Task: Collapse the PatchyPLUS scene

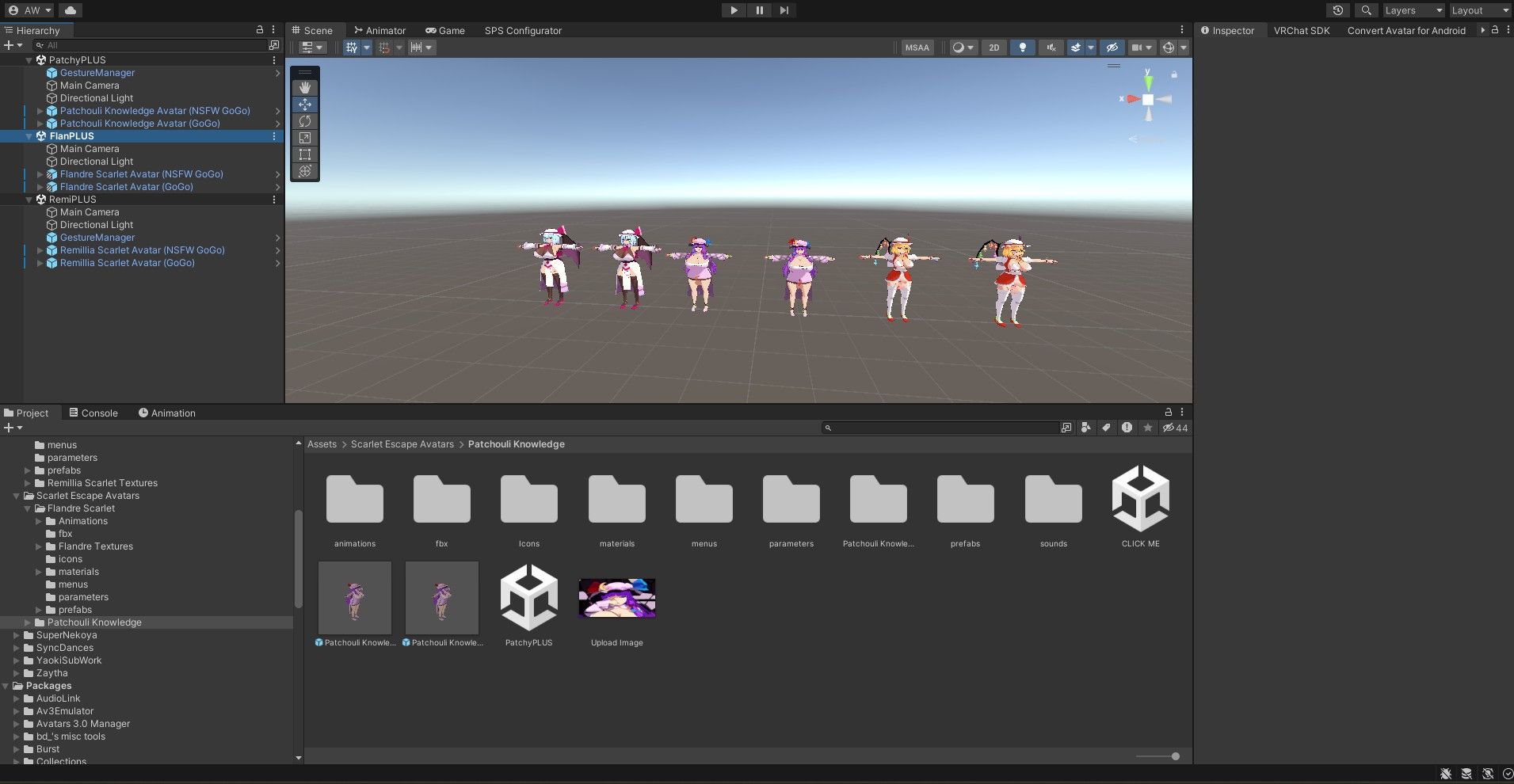Action: tap(29, 60)
